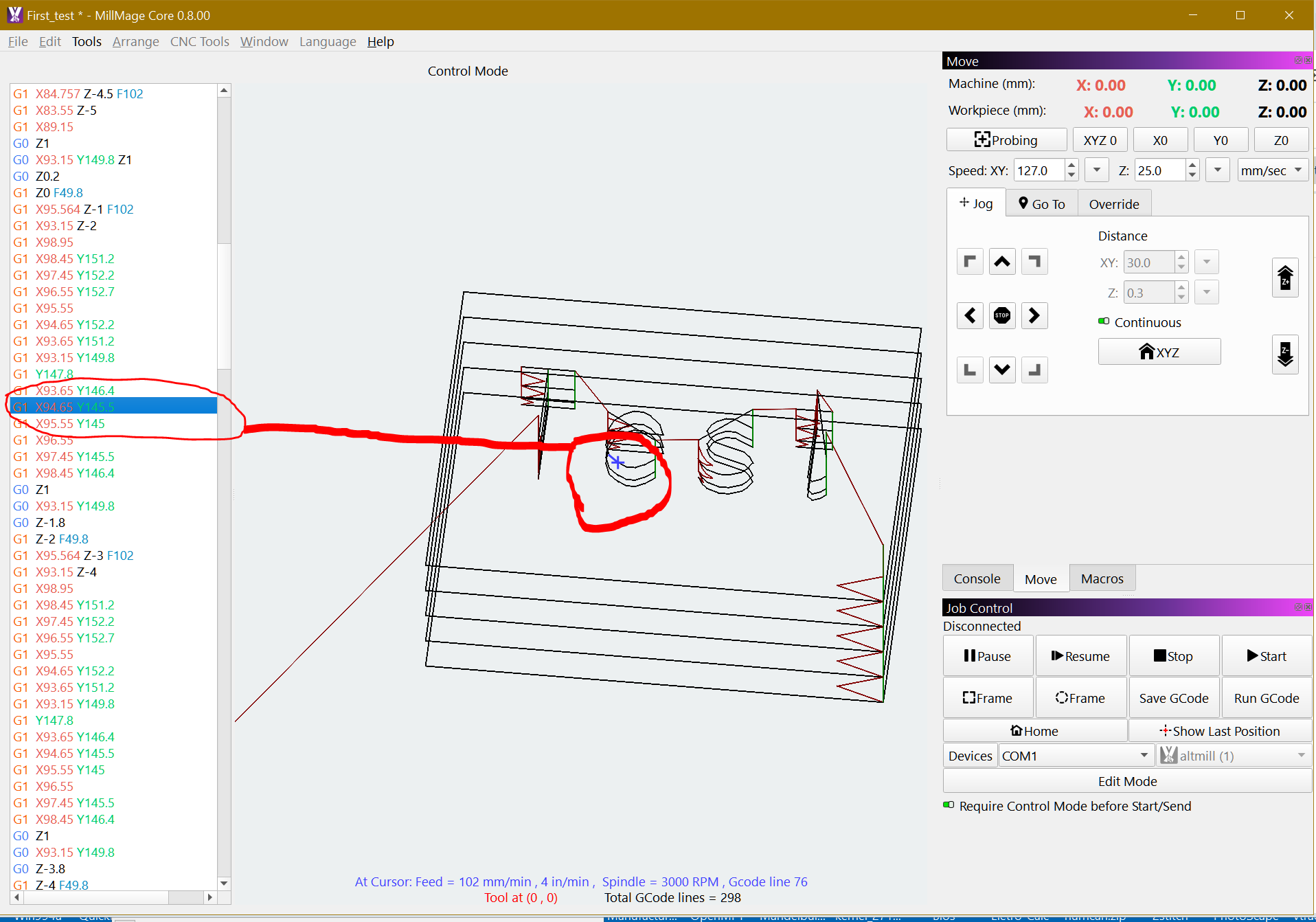1316x922 pixels.
Task: Click the XY speed input field
Action: [x=1039, y=170]
